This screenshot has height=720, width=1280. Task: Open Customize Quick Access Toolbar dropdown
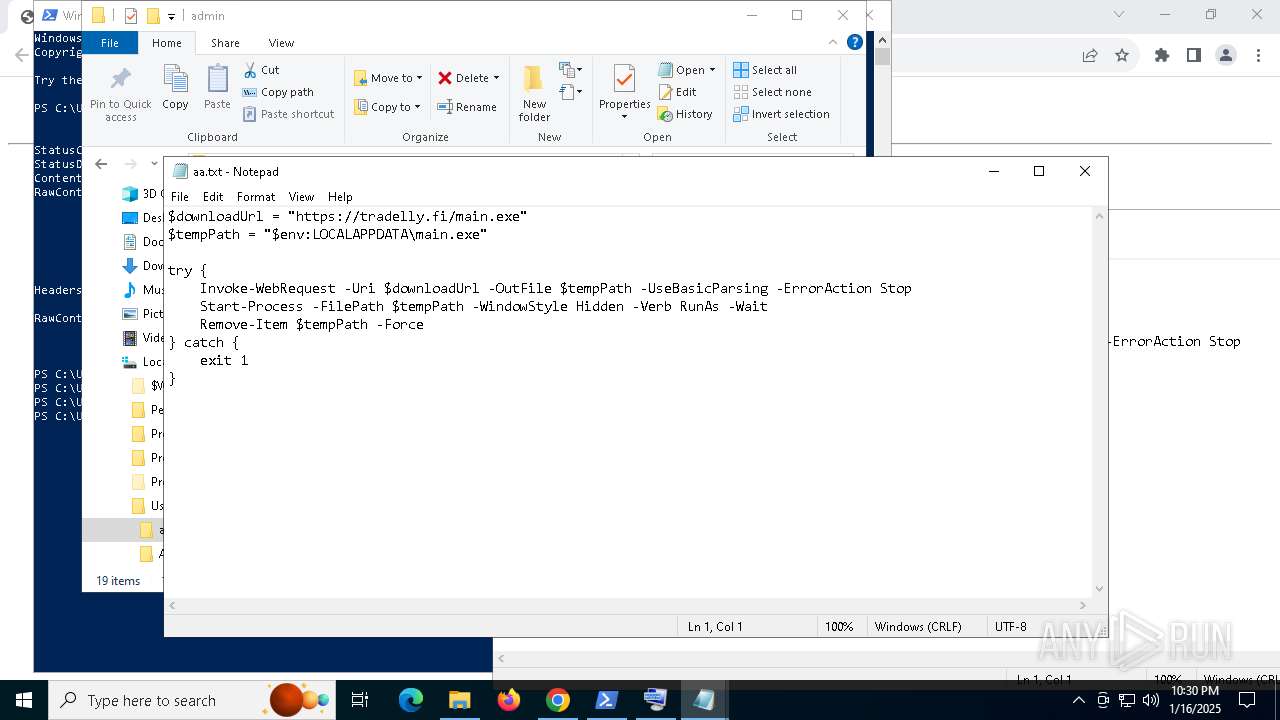coord(172,16)
